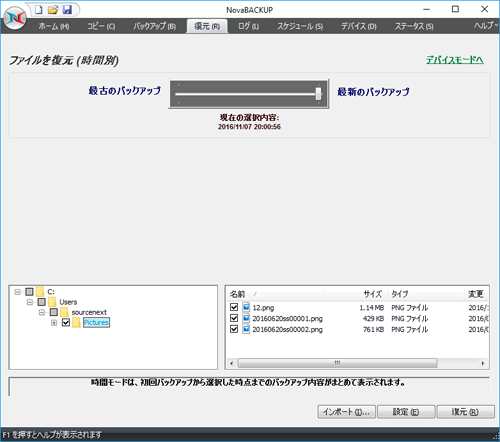Expand the Pictures tree node
This screenshot has height=442, width=500.
point(54,323)
